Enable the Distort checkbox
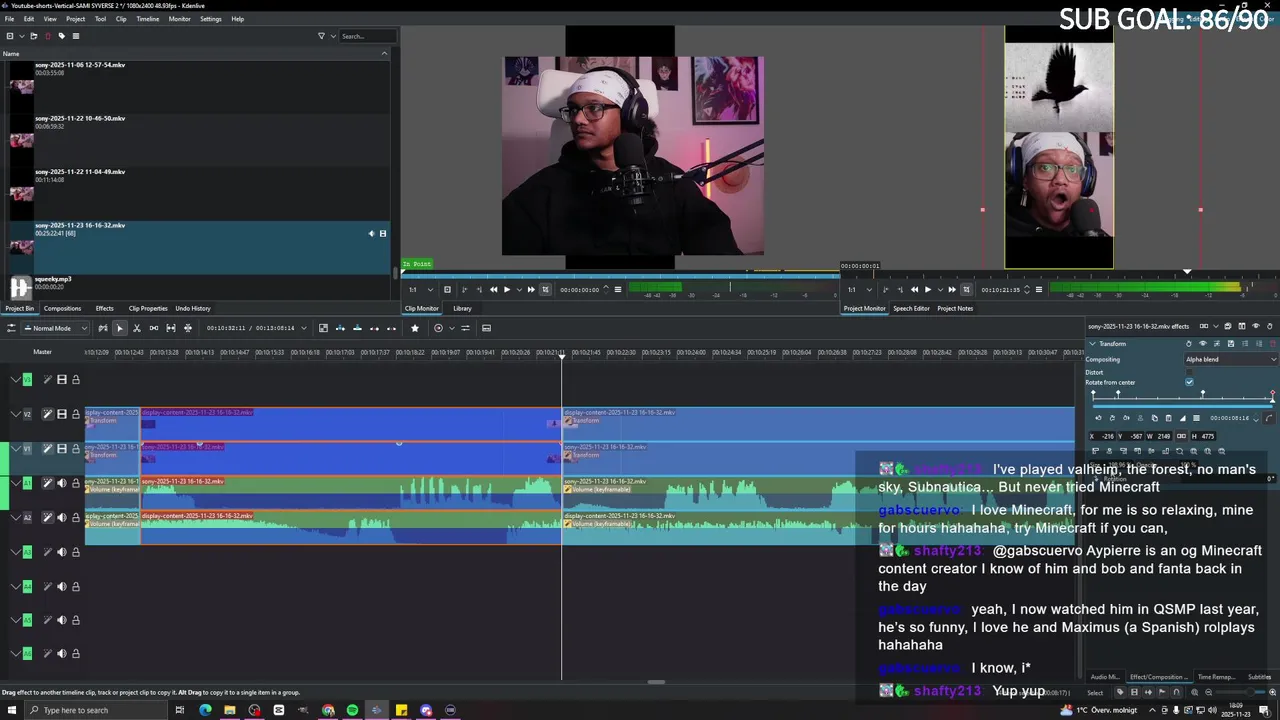 [1189, 372]
